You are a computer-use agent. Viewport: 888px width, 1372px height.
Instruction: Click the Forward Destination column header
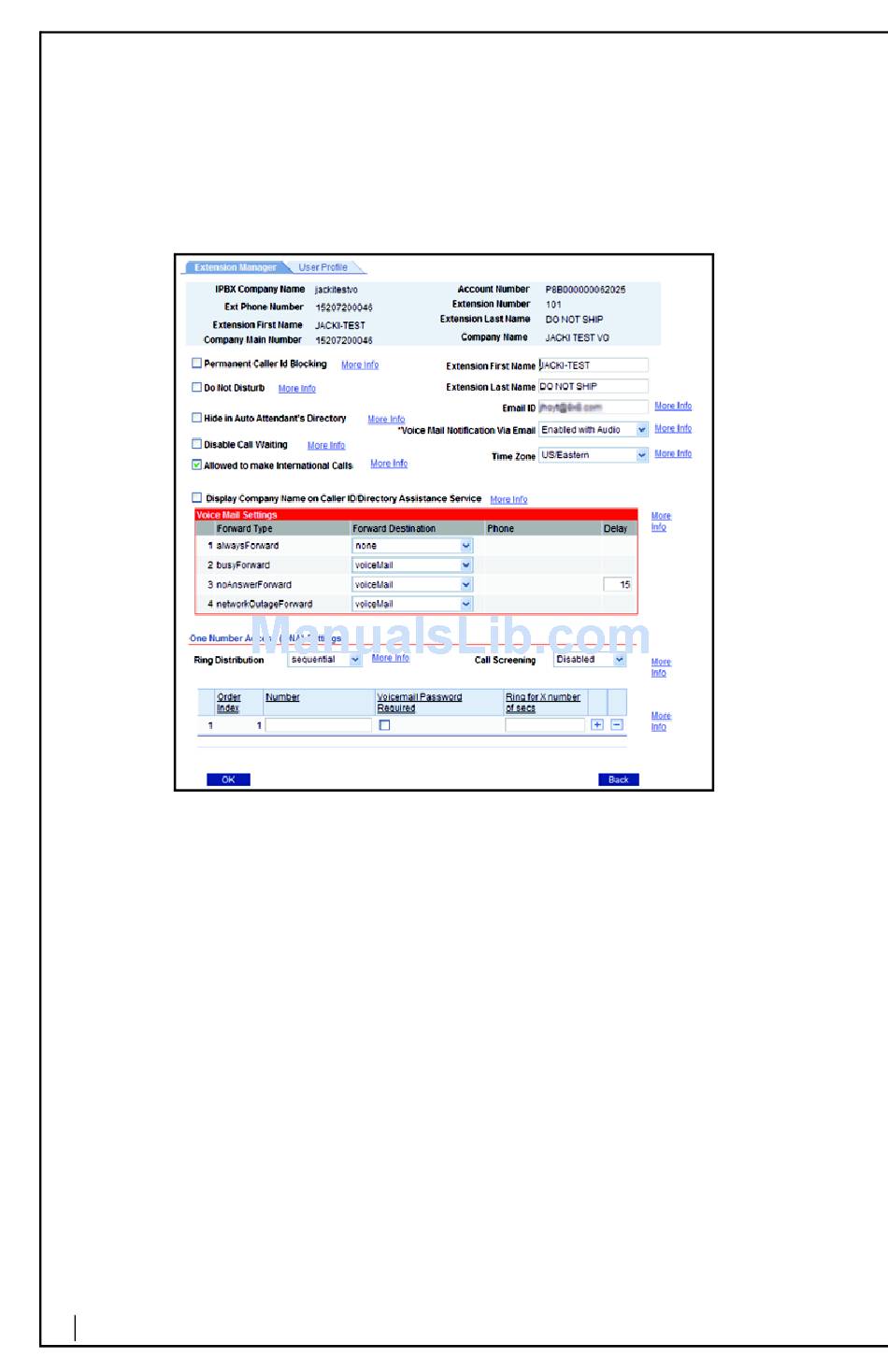[x=394, y=529]
